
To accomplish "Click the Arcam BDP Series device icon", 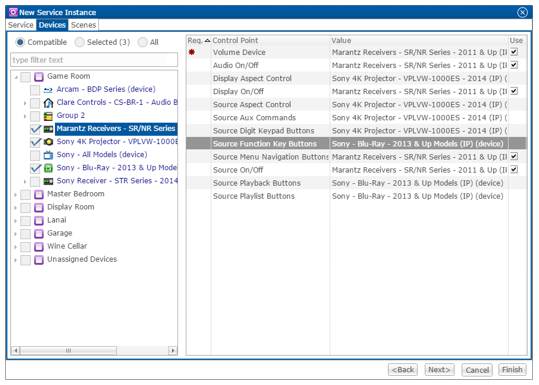I will 48,90.
